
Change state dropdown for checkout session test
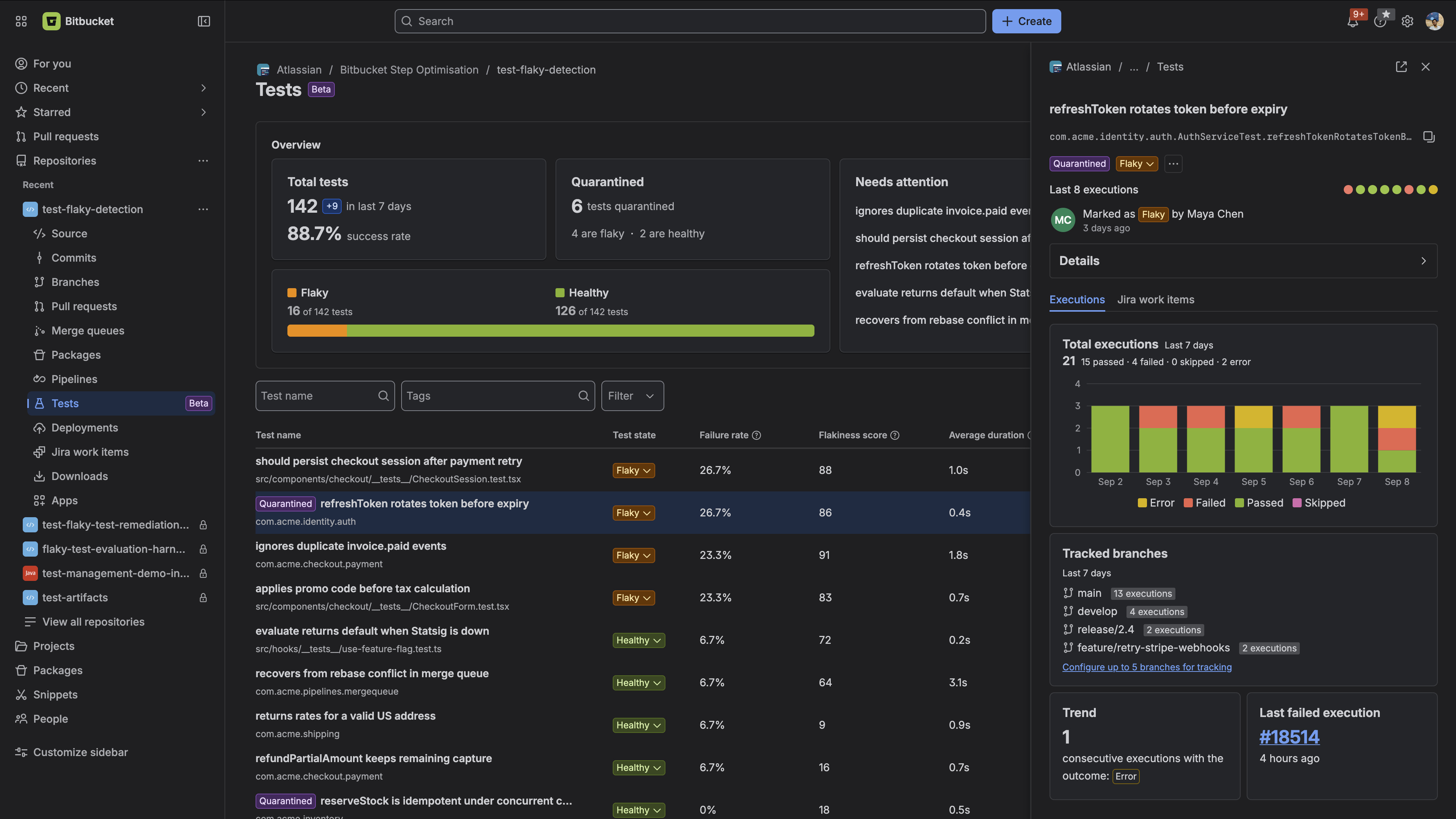pyautogui.click(x=634, y=470)
